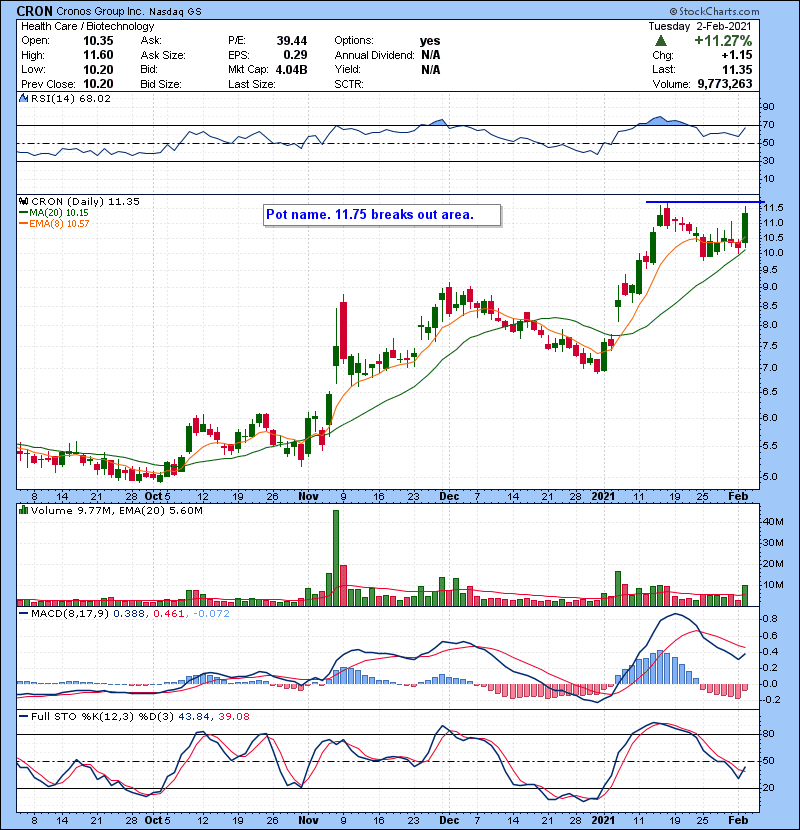Click the latest green candlestick for Feb 2
The height and width of the screenshot is (830, 800).
pyautogui.click(x=745, y=228)
